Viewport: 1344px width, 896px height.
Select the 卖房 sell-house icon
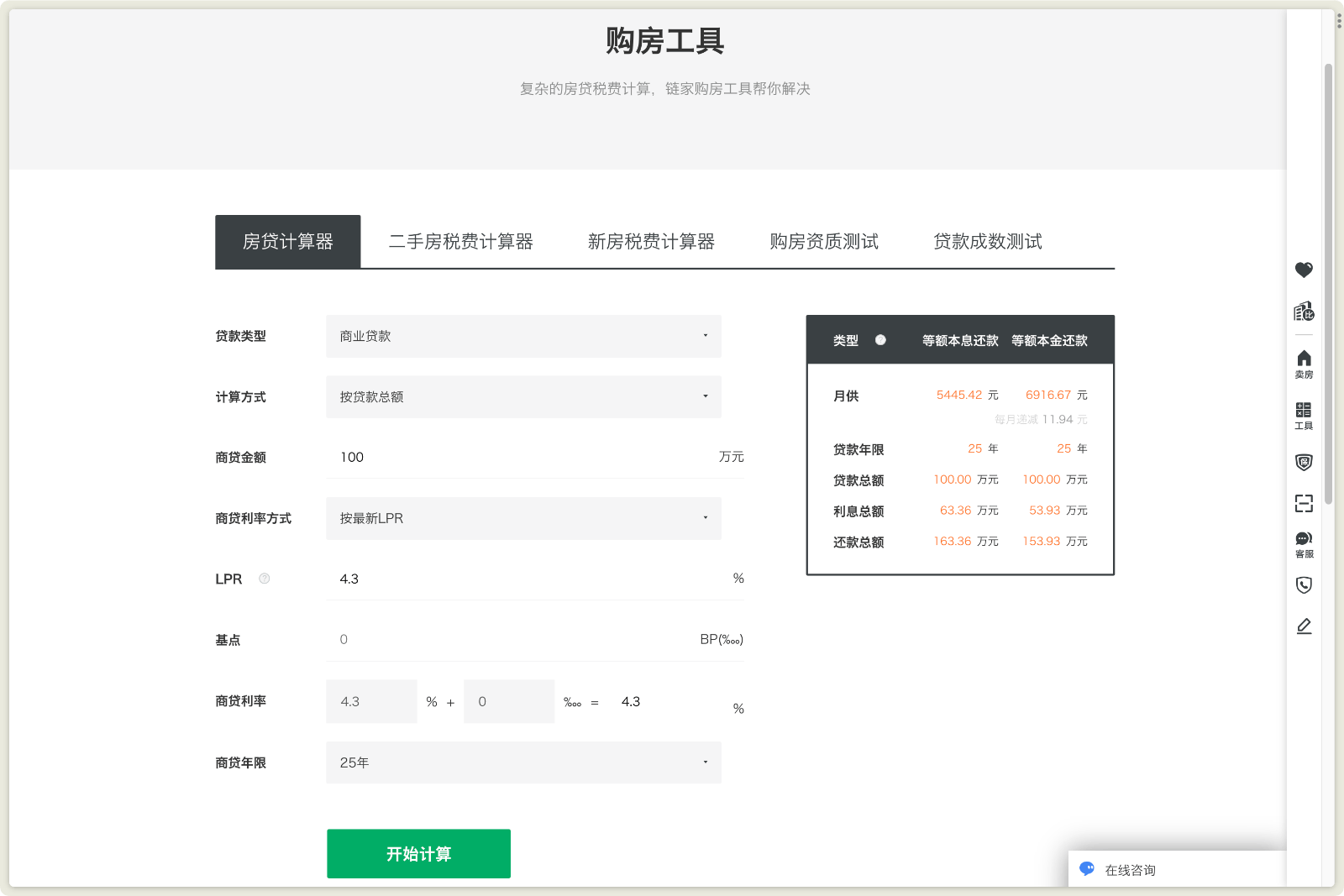[x=1304, y=365]
